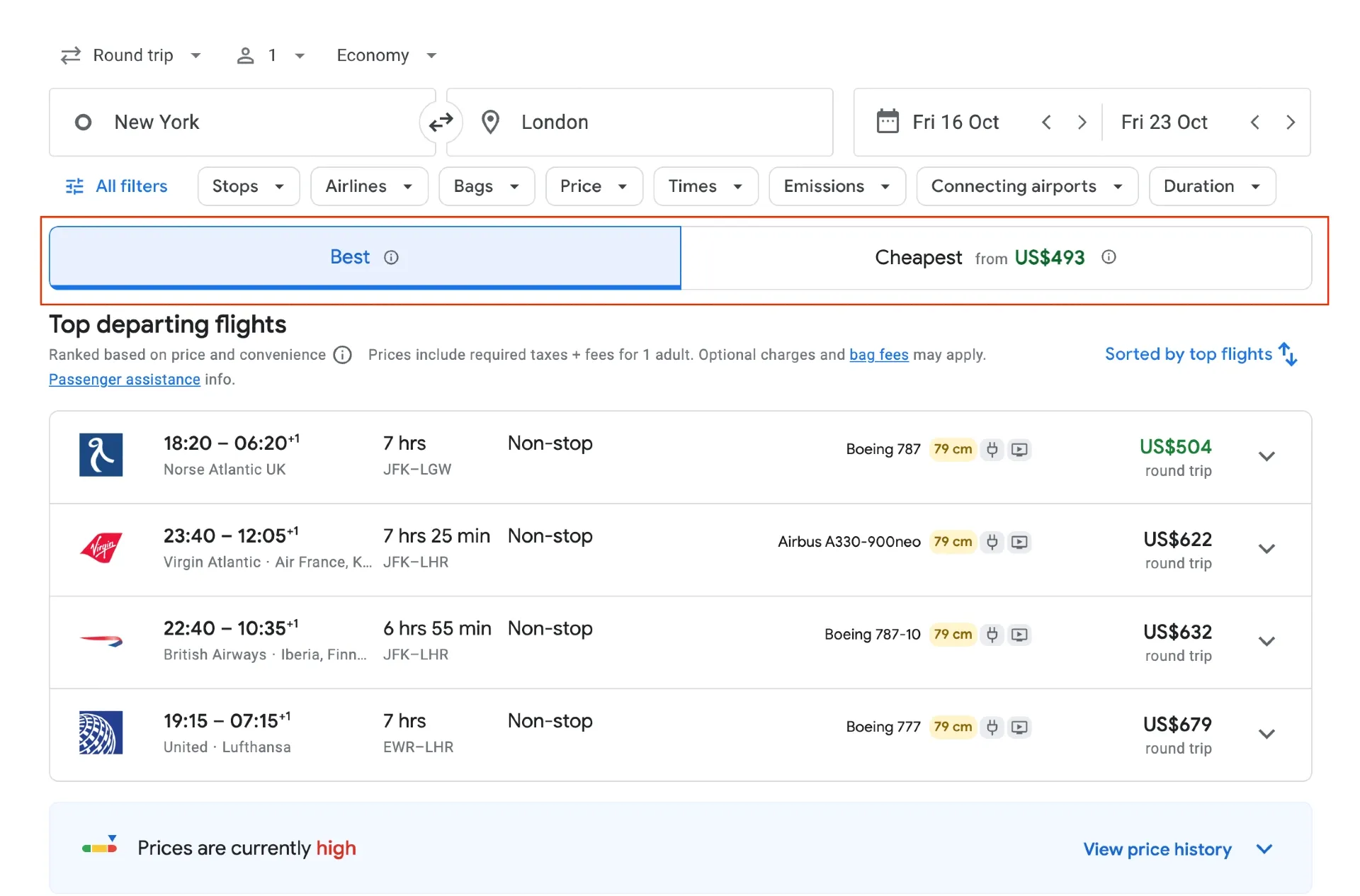Click info icon after 'price and convenience'

[x=343, y=355]
